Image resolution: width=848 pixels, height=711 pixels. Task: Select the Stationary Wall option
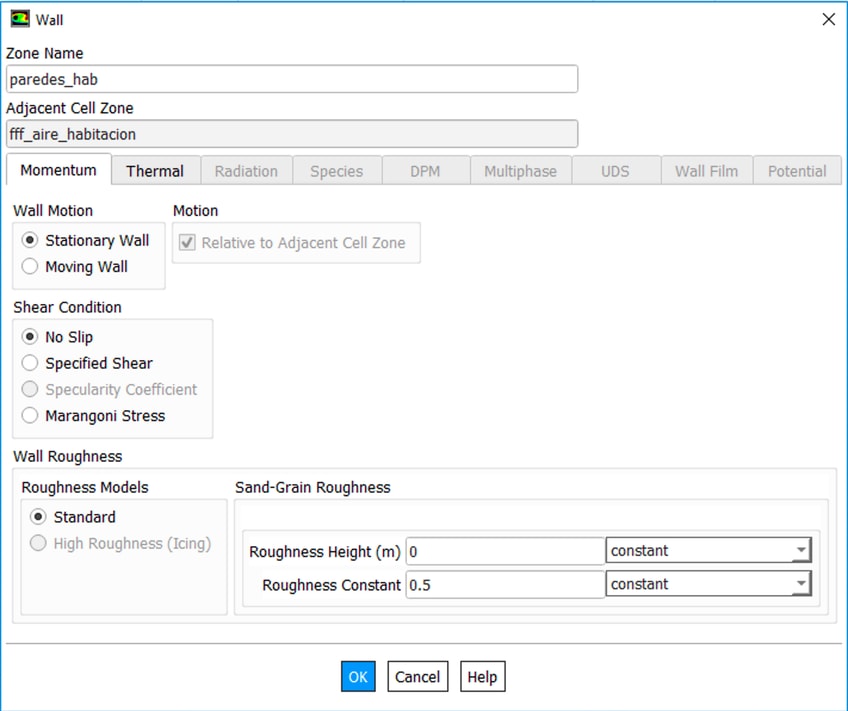click(x=30, y=241)
